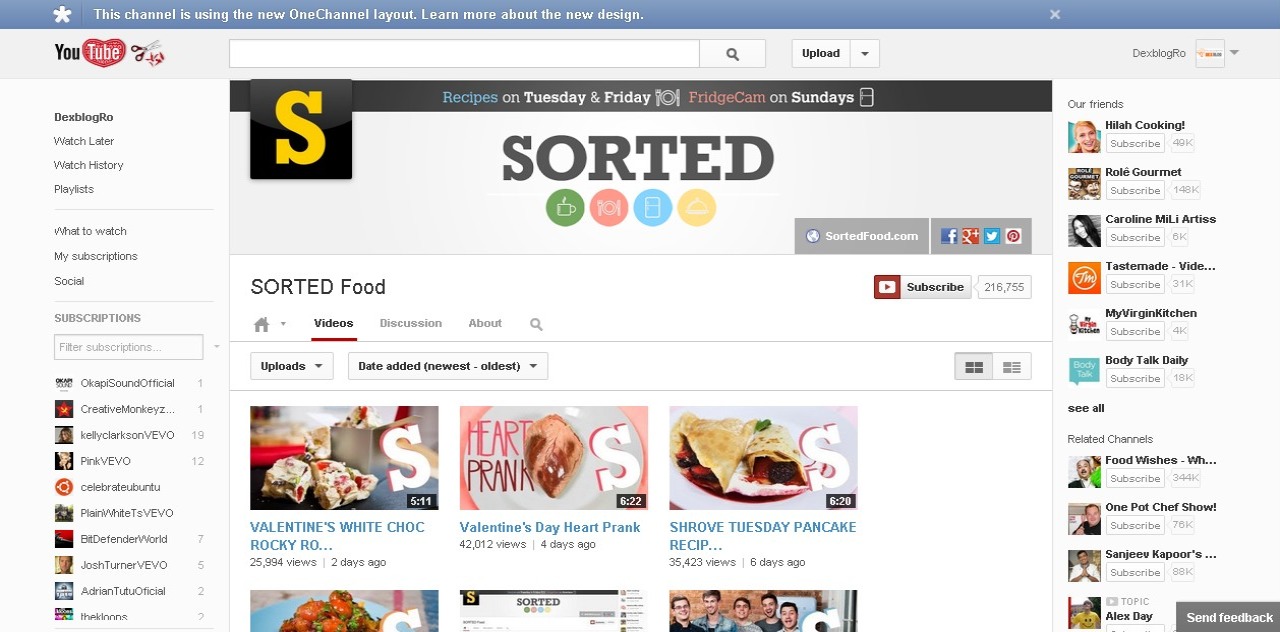Expand the account menu arrow
This screenshot has width=1280, height=632.
click(1234, 53)
